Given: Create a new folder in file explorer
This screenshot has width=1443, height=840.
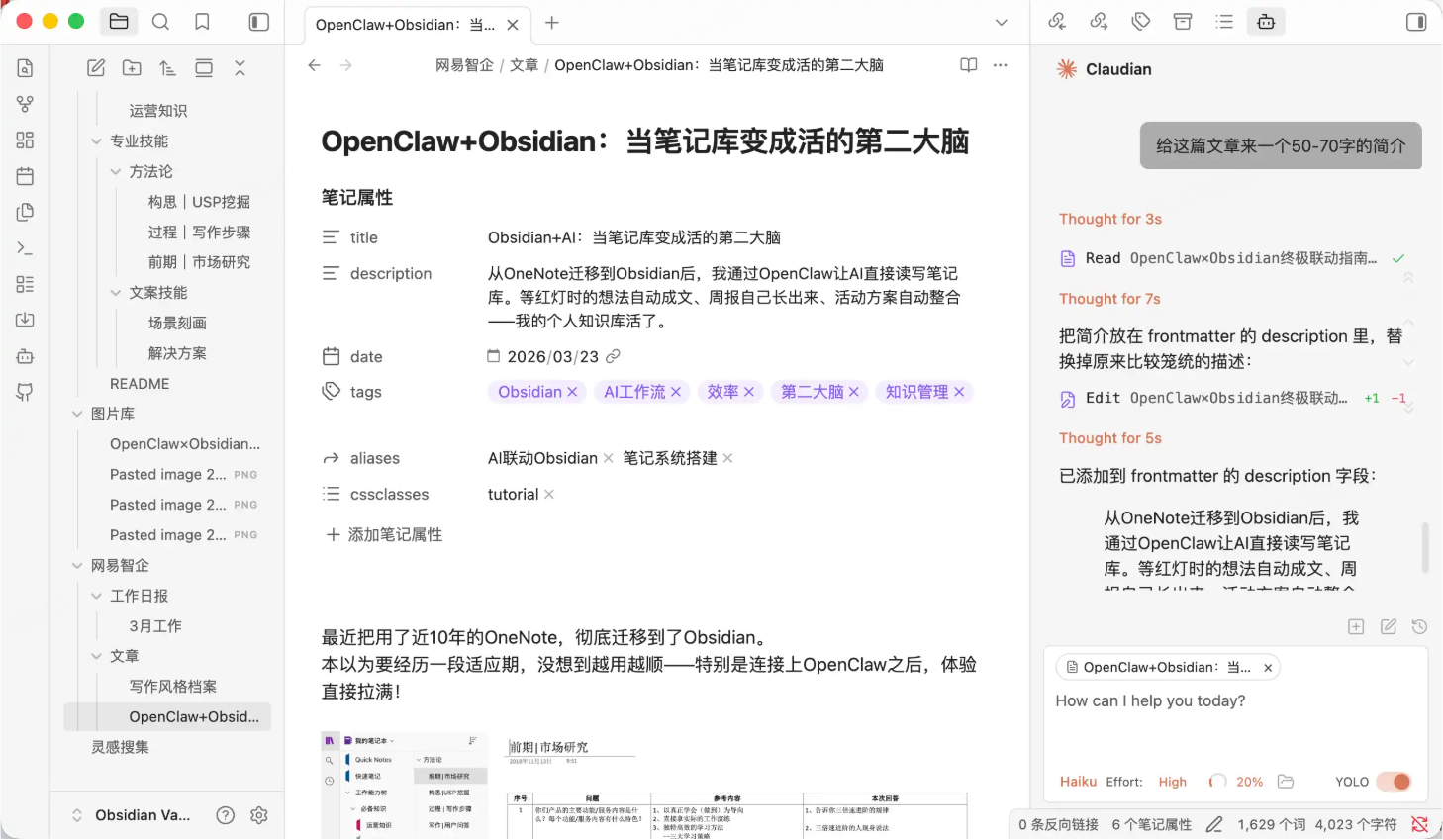Looking at the screenshot, I should (x=132, y=68).
